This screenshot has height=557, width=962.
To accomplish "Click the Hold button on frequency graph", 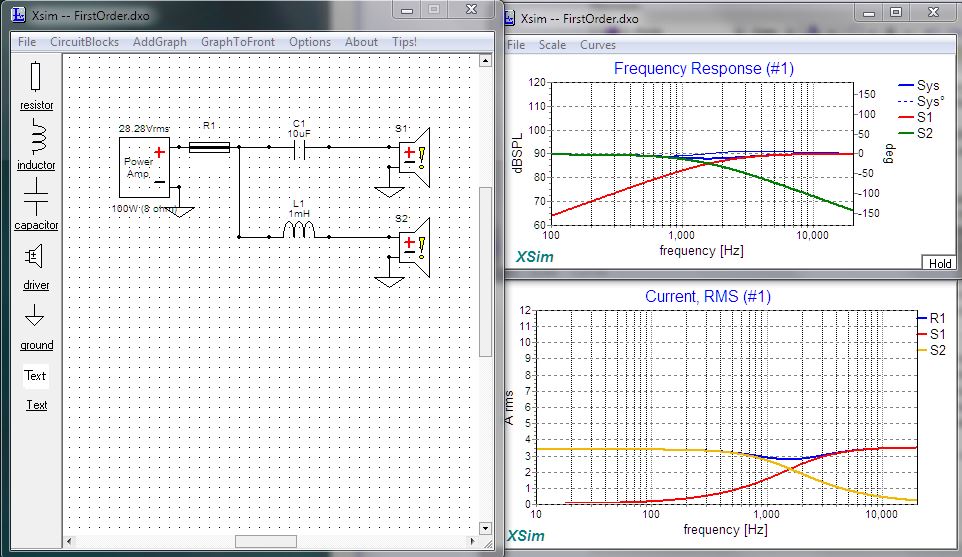I will [x=939, y=263].
